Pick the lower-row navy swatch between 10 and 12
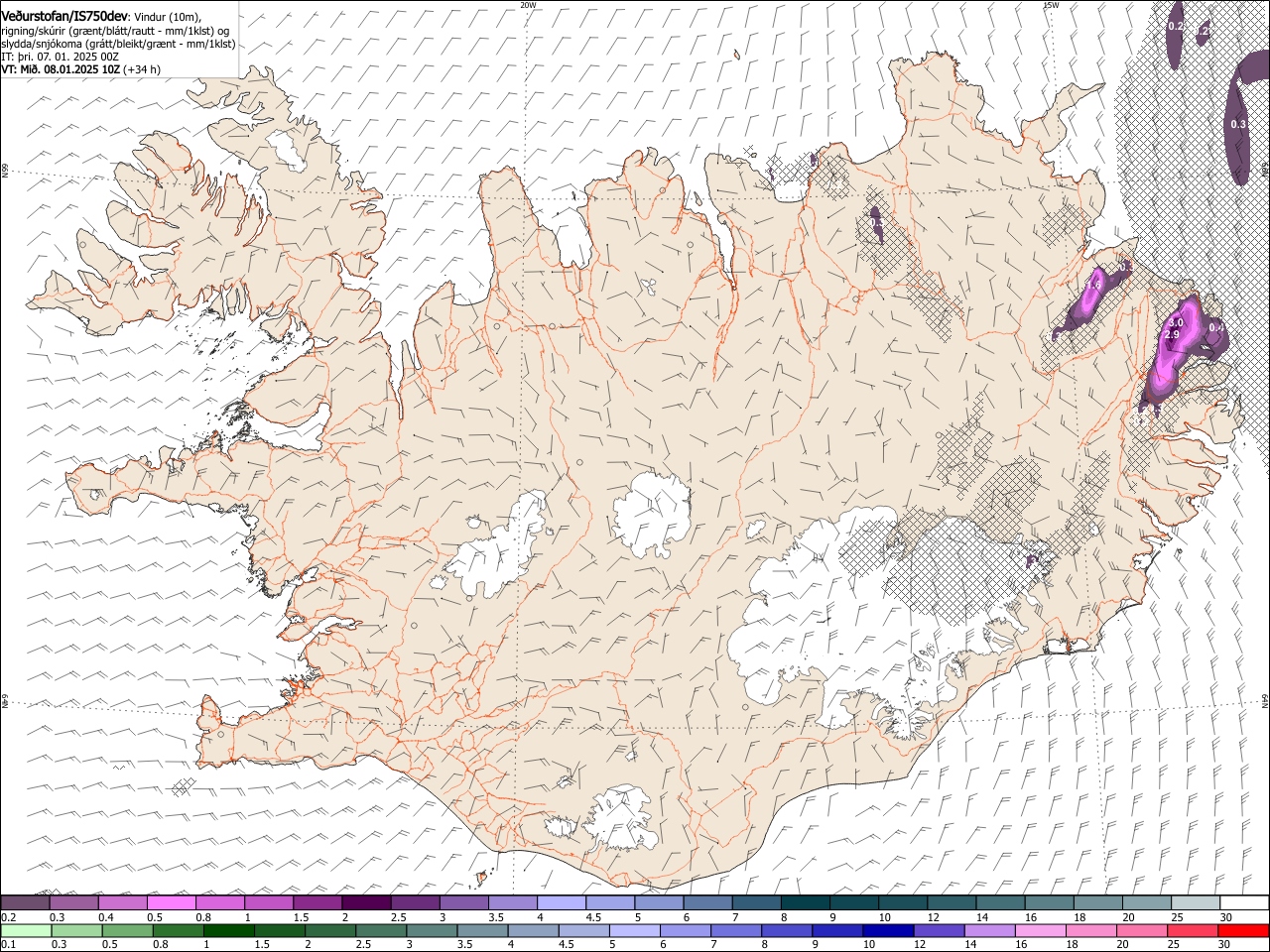The width and height of the screenshot is (1270, 952). point(888,930)
